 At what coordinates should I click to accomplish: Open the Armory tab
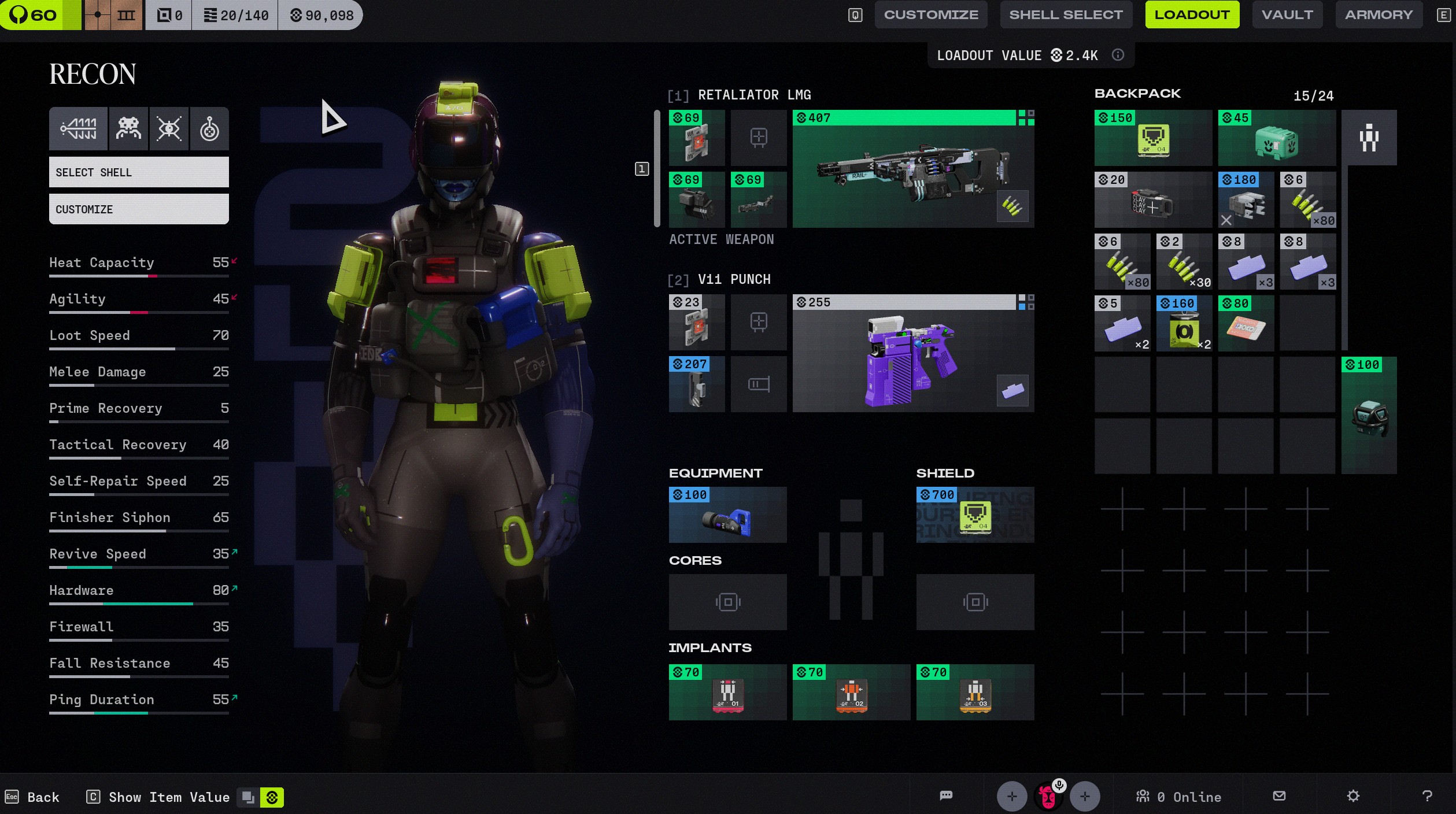coord(1379,15)
